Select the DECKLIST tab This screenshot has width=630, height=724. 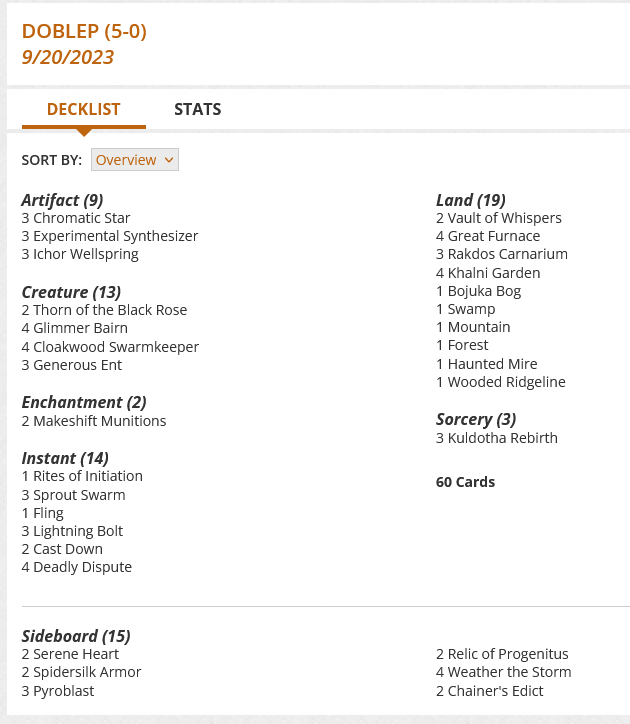[x=83, y=109]
